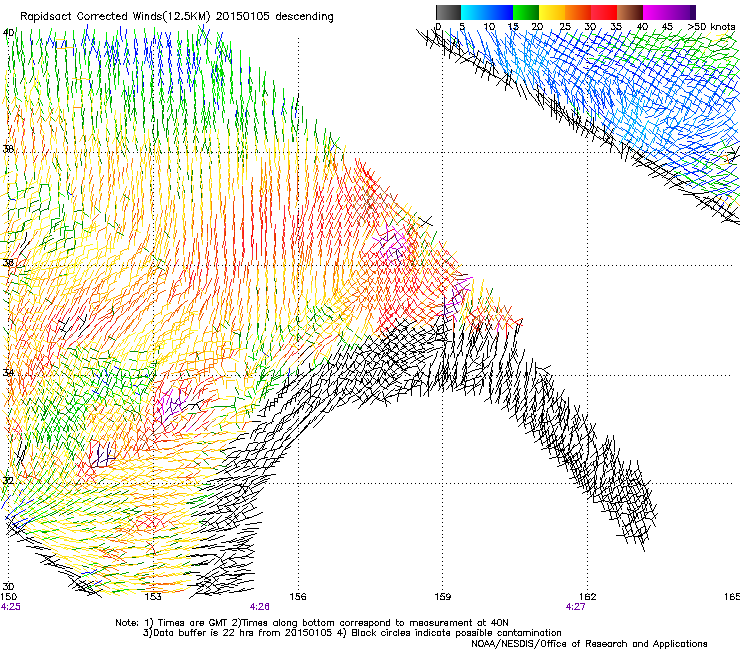Click the purple time label '4:25'
Screen dimensions: 740x650
[x=10, y=607]
